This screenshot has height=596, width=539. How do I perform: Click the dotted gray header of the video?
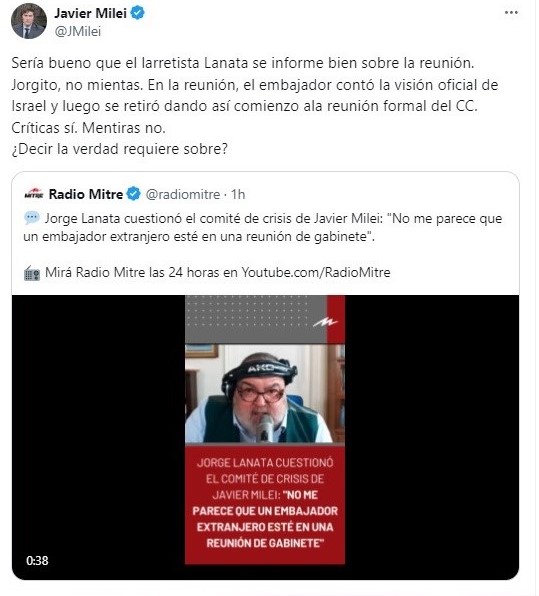click(x=255, y=319)
